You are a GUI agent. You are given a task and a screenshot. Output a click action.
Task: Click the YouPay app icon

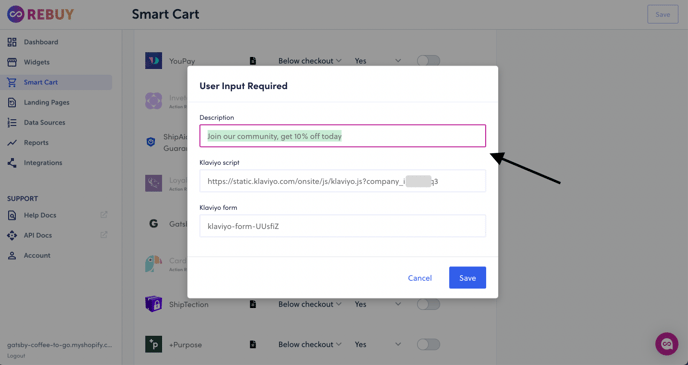tap(154, 61)
